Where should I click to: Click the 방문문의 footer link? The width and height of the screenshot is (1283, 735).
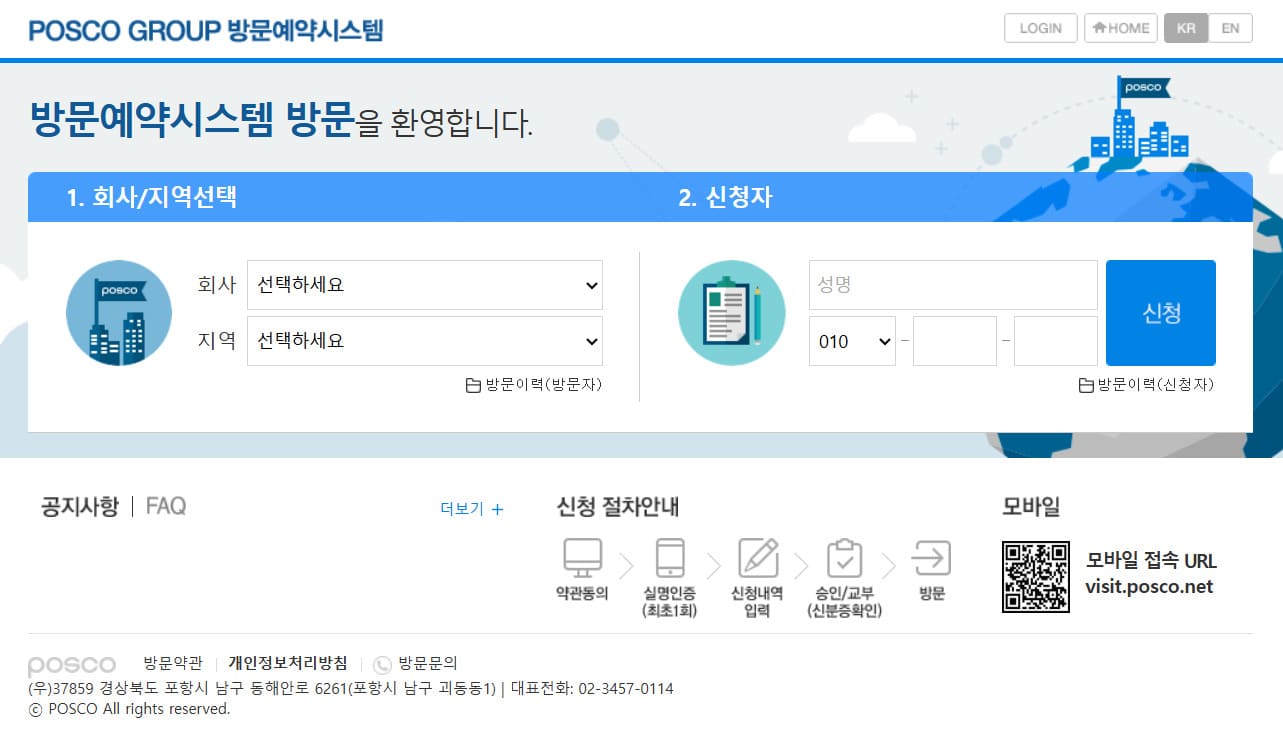tap(428, 663)
